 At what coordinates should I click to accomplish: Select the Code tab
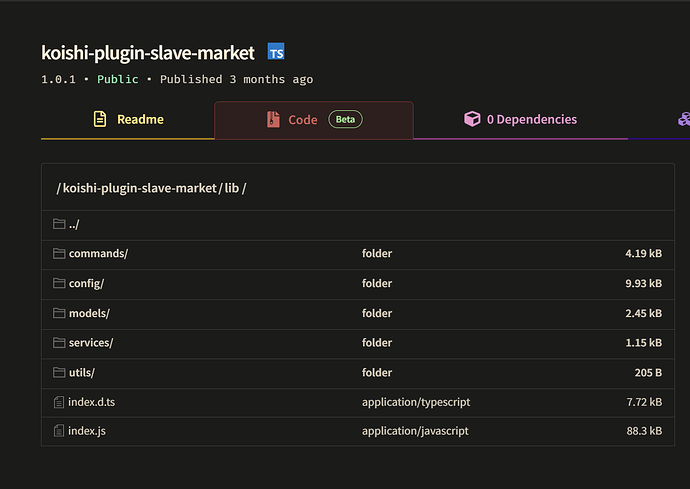click(302, 120)
